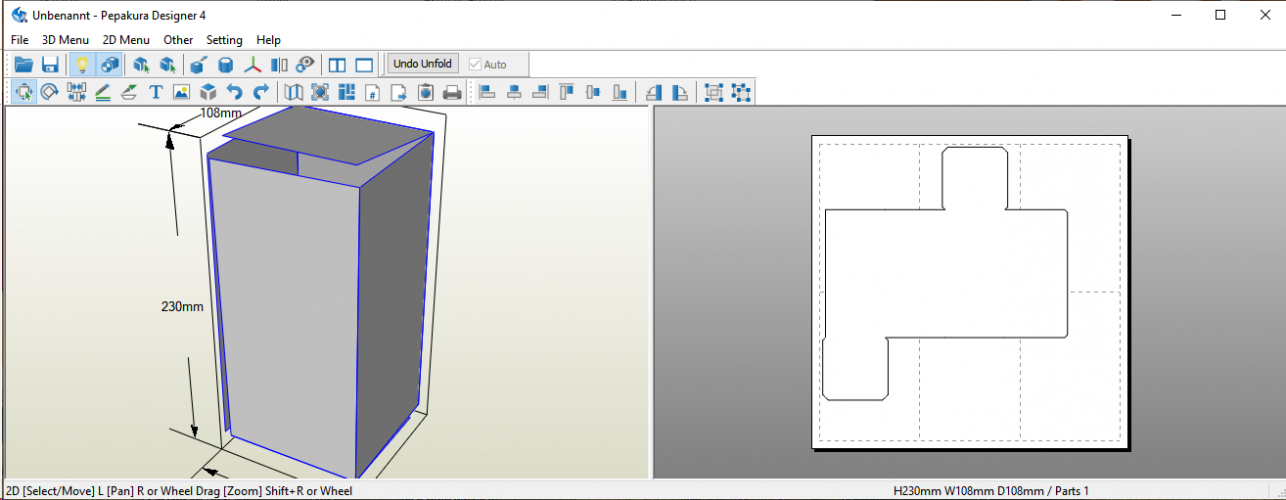Click the framed blue square selection icon
1286x500 pixels.
click(x=320, y=92)
